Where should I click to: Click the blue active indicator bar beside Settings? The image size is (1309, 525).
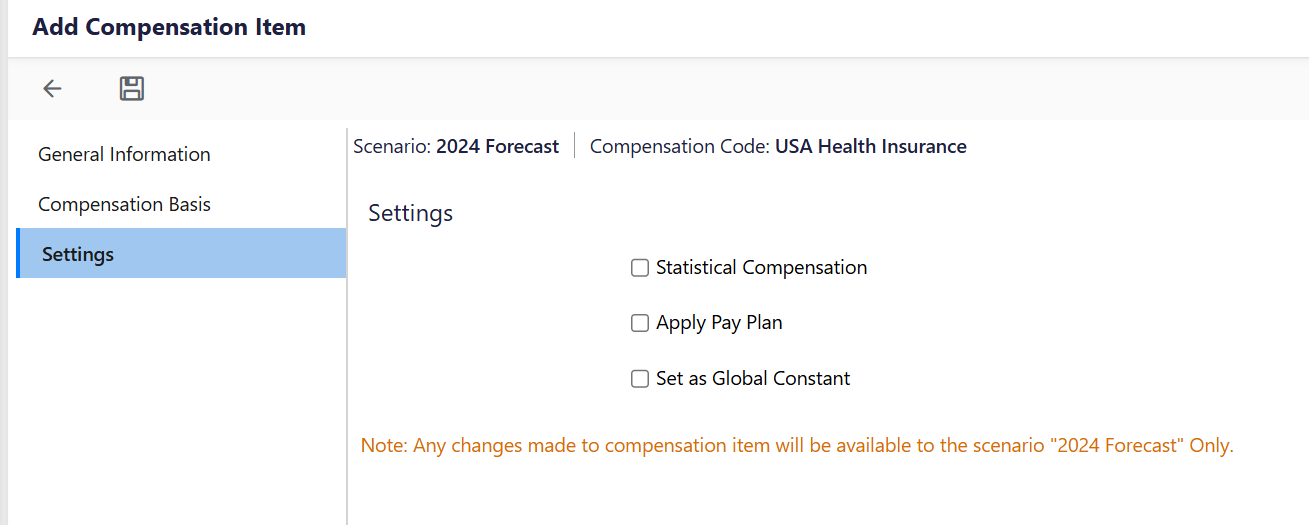pyautogui.click(x=18, y=253)
